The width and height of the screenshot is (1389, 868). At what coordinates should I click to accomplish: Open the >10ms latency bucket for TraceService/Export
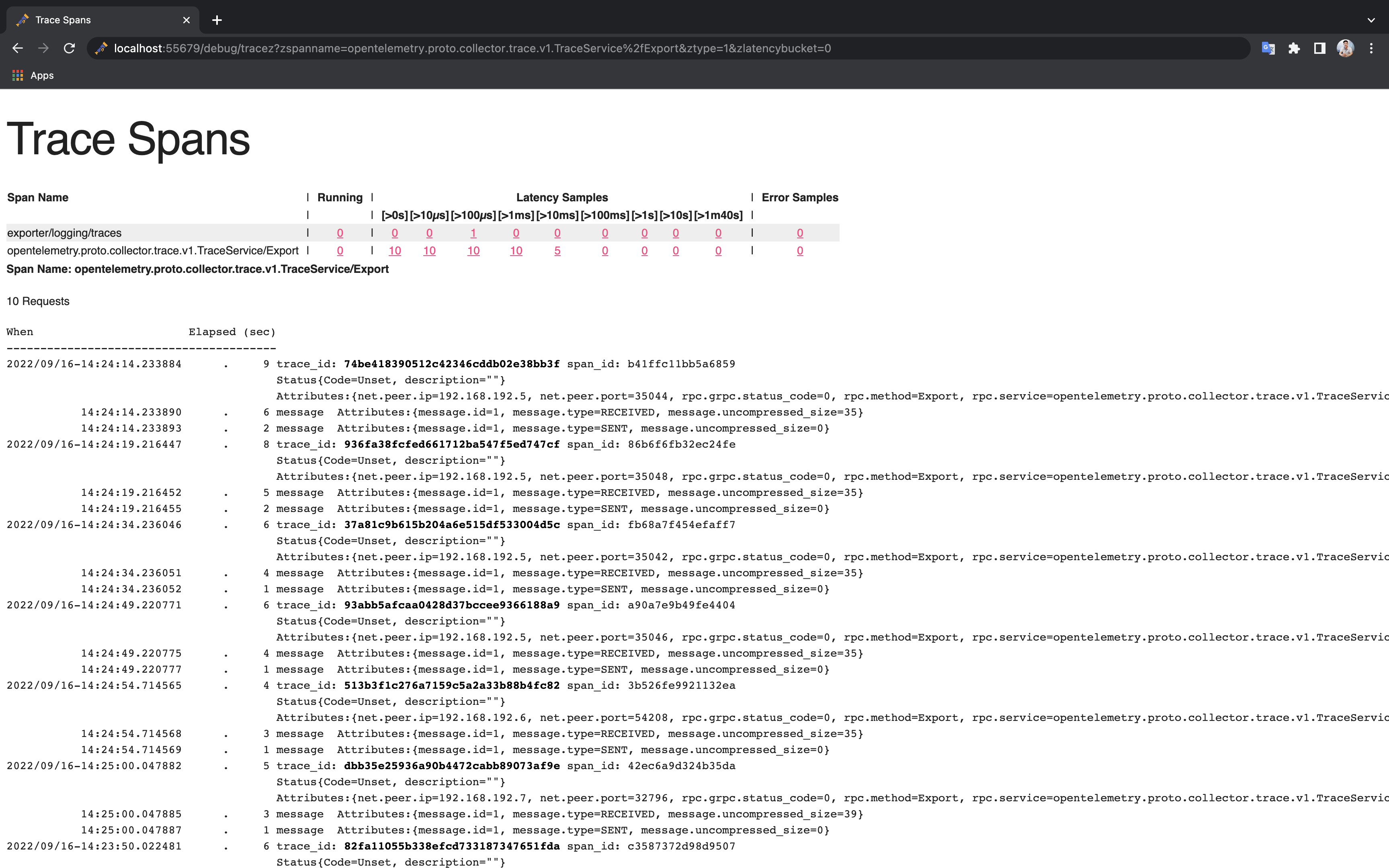[557, 251]
